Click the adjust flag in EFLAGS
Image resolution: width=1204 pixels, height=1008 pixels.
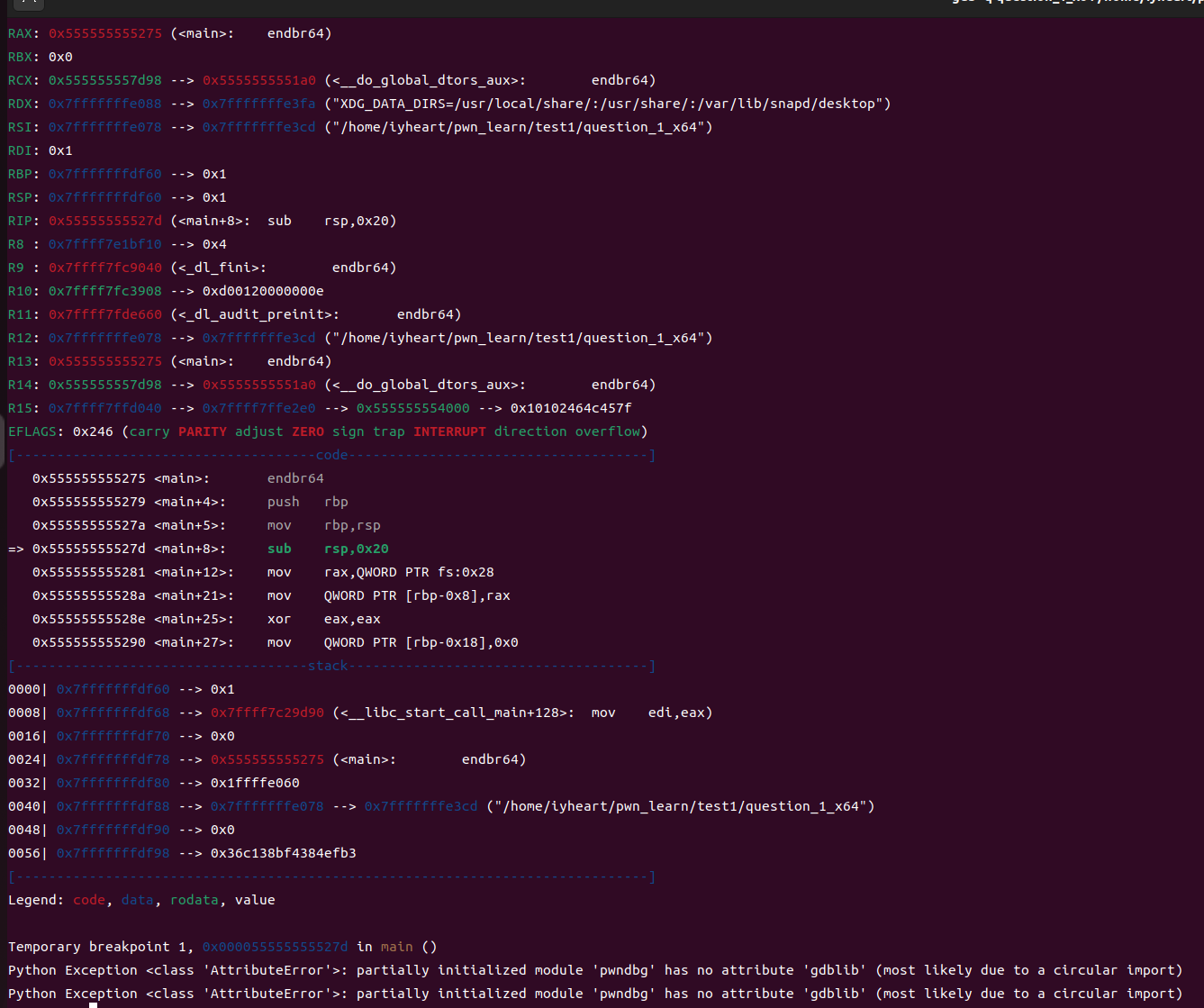[259, 431]
